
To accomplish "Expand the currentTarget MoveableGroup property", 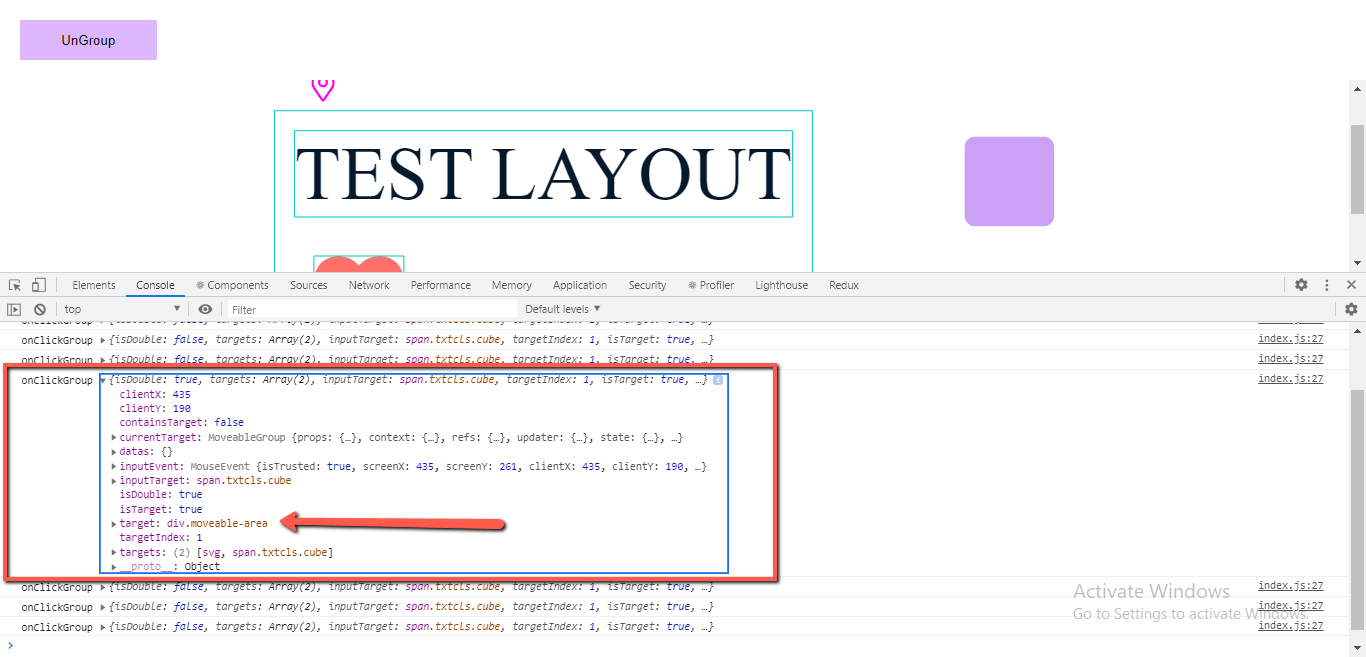I will tap(114, 438).
